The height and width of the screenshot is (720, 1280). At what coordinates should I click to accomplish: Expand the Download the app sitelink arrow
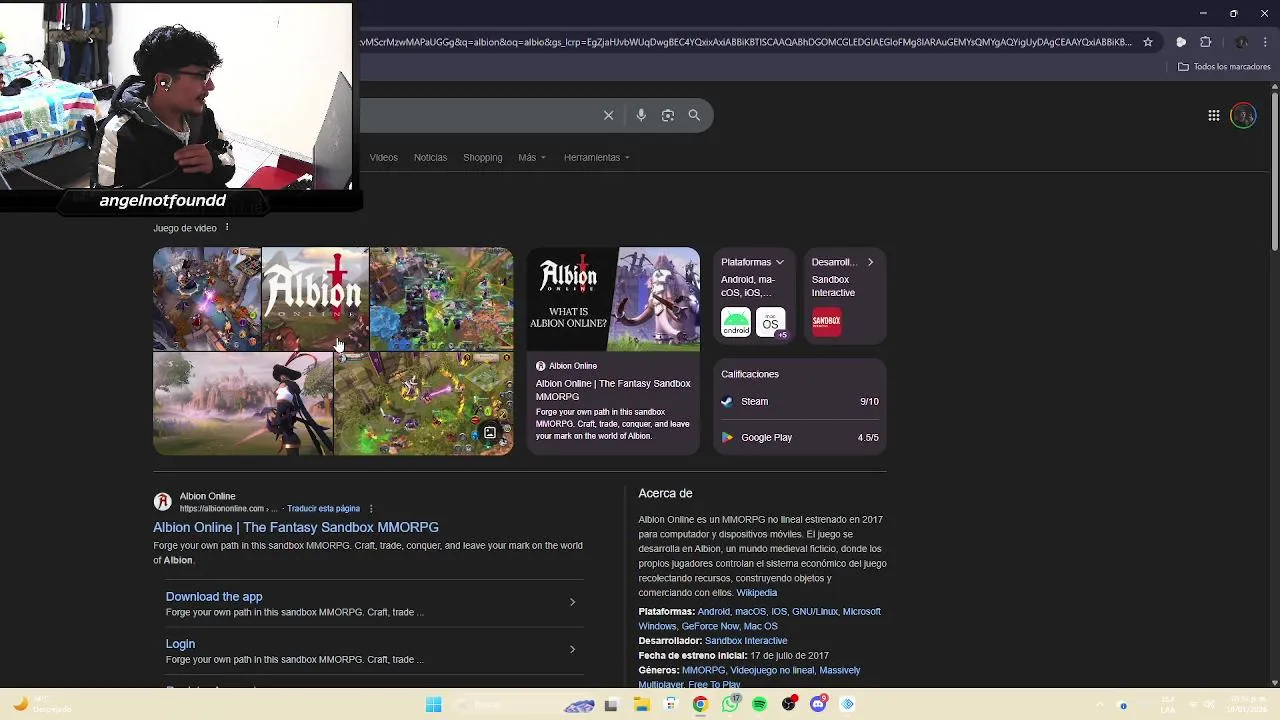point(572,602)
